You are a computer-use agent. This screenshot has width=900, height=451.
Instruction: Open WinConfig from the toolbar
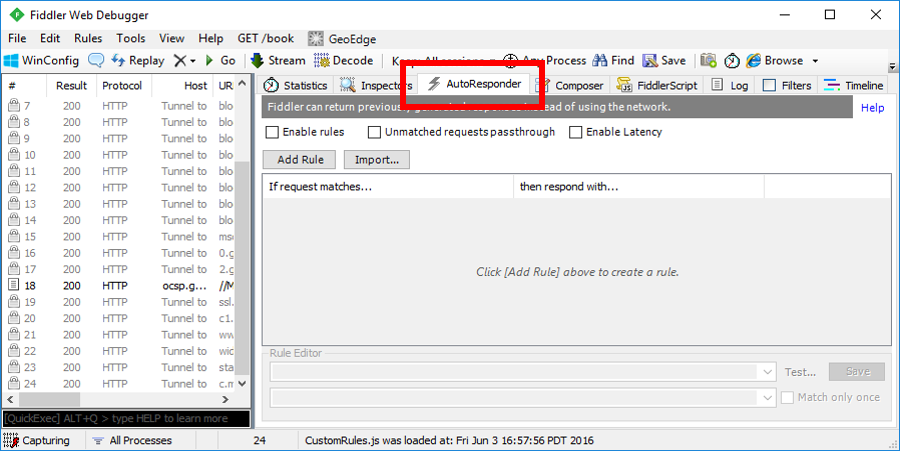click(x=41, y=60)
